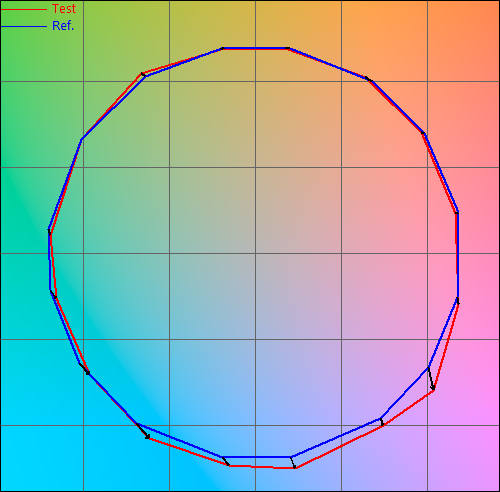This screenshot has width=500, height=492.
Task: Select the blue Ref. legend line sample
Action: point(24,26)
